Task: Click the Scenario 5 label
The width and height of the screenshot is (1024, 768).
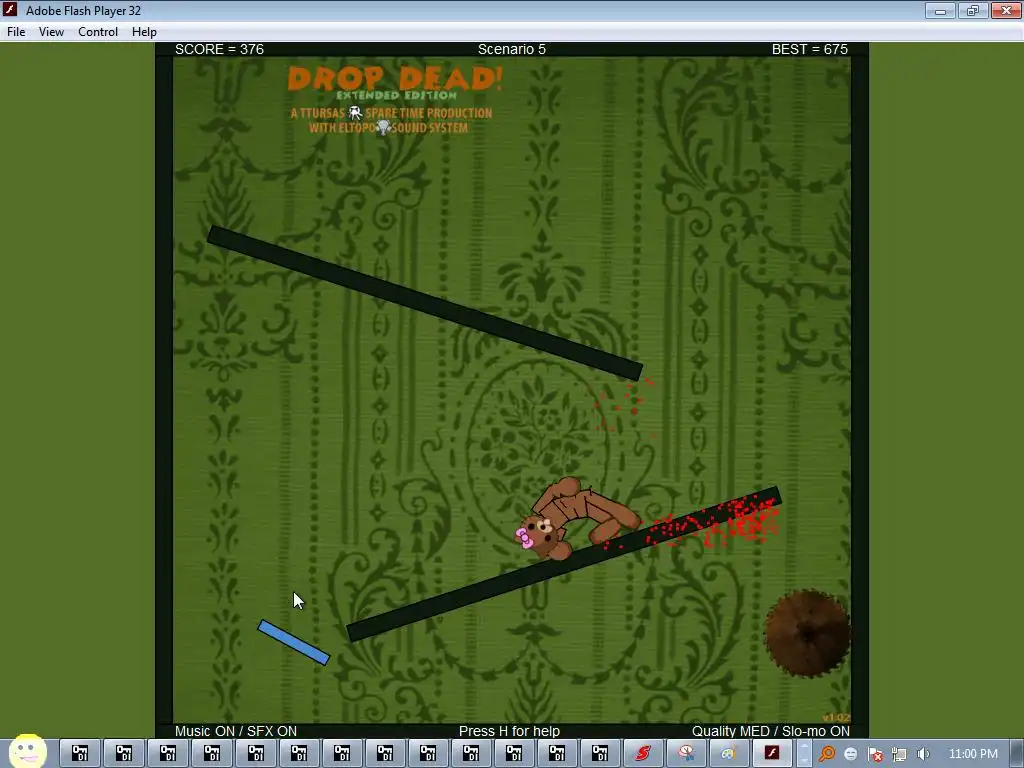Action: 511,49
